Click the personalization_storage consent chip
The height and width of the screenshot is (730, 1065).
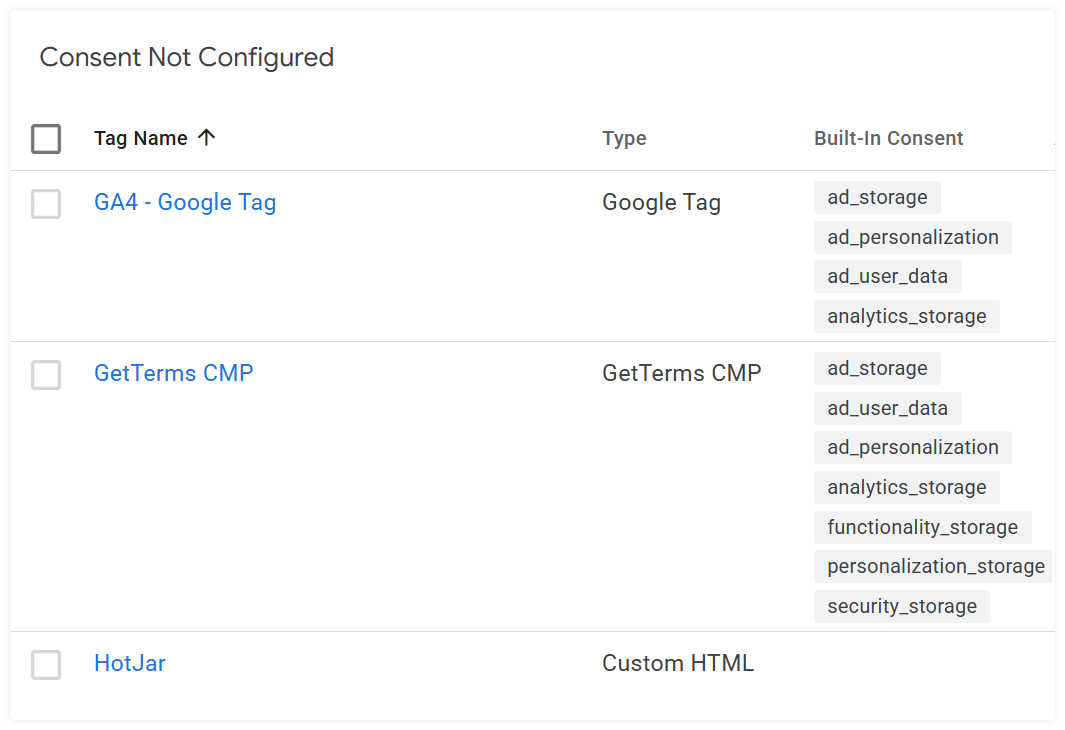click(935, 566)
